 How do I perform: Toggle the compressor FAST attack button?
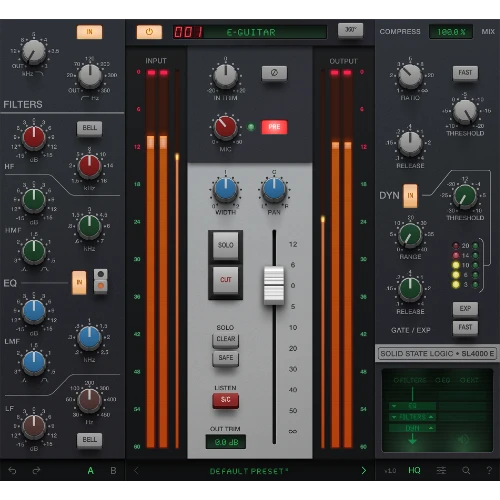coord(465,73)
